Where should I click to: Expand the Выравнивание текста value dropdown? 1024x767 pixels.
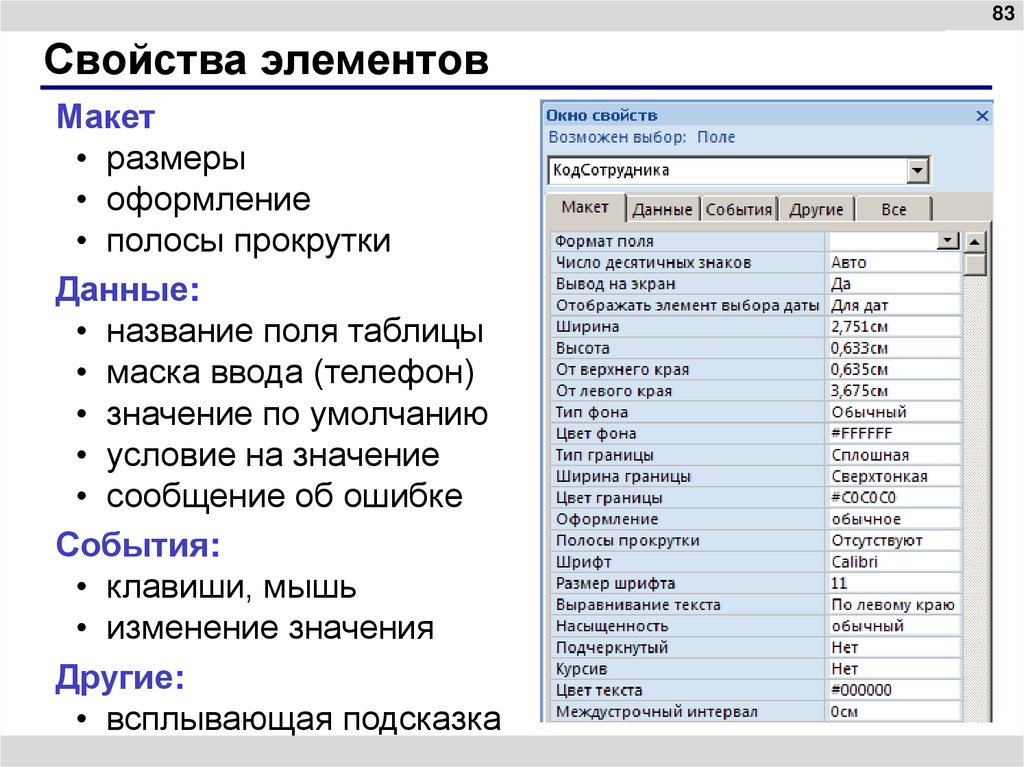(880, 604)
